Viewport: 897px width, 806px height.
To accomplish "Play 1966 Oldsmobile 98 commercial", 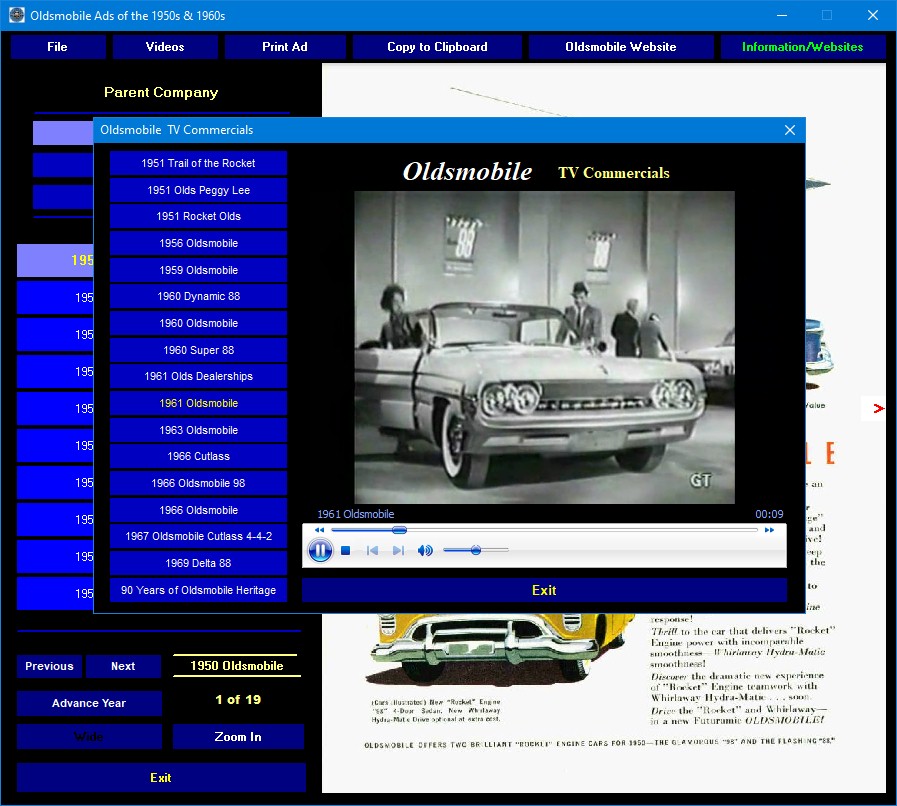I will click(x=199, y=483).
